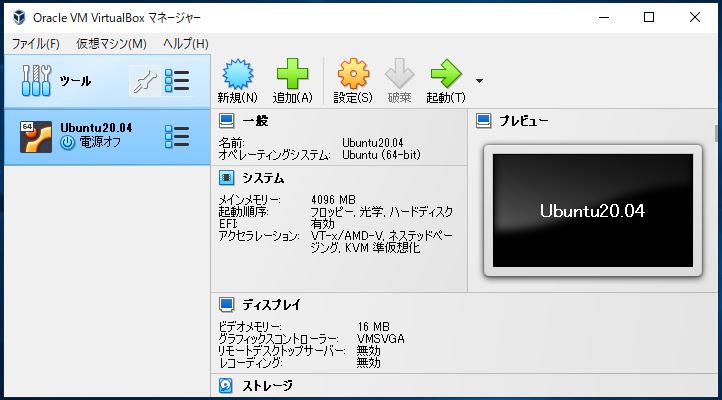This screenshot has width=722, height=400.
Task: Expand the ストレージ section header
Action: (267, 385)
